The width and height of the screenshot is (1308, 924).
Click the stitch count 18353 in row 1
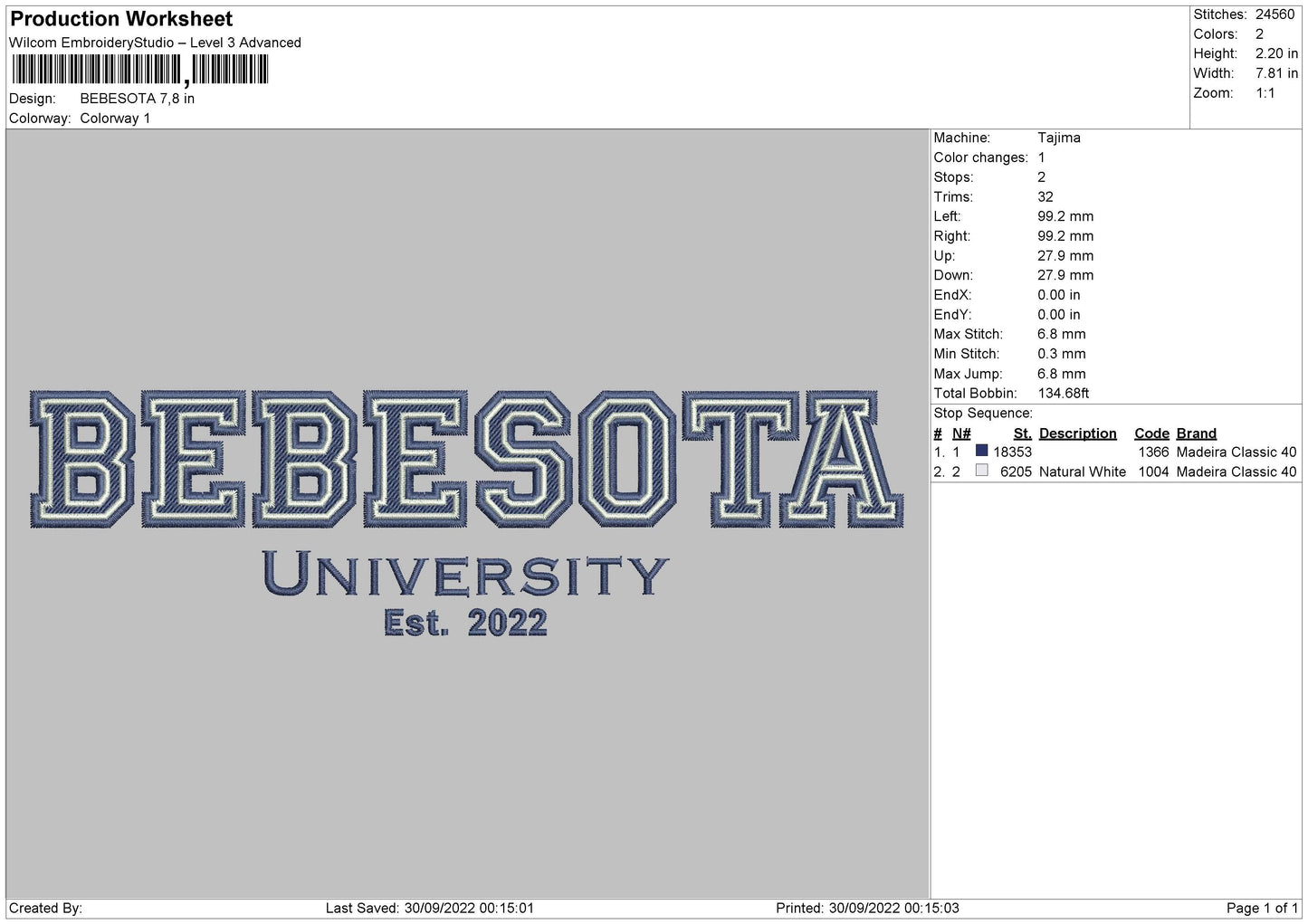click(1012, 452)
